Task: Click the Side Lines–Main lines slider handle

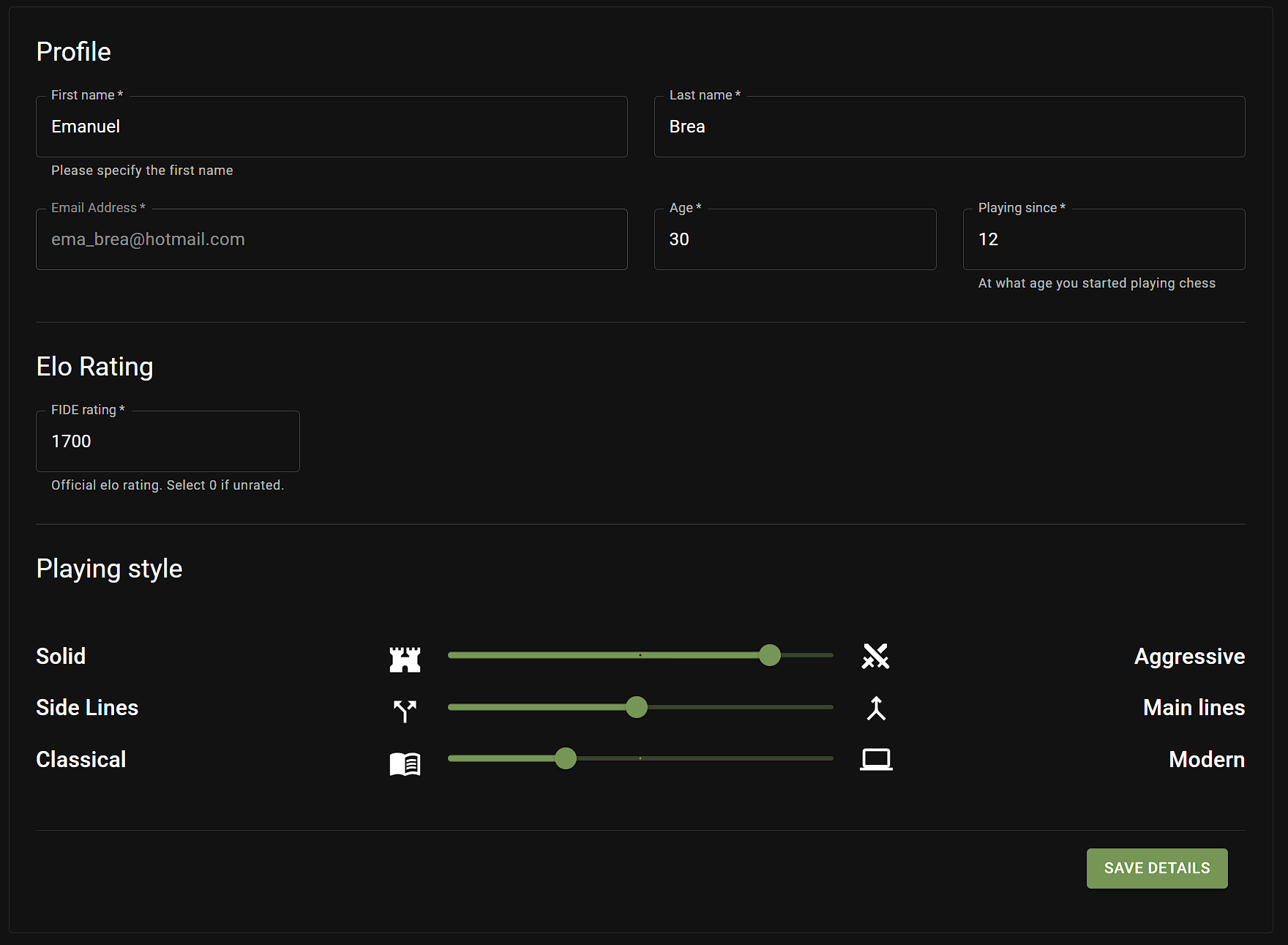Action: pyautogui.click(x=637, y=707)
